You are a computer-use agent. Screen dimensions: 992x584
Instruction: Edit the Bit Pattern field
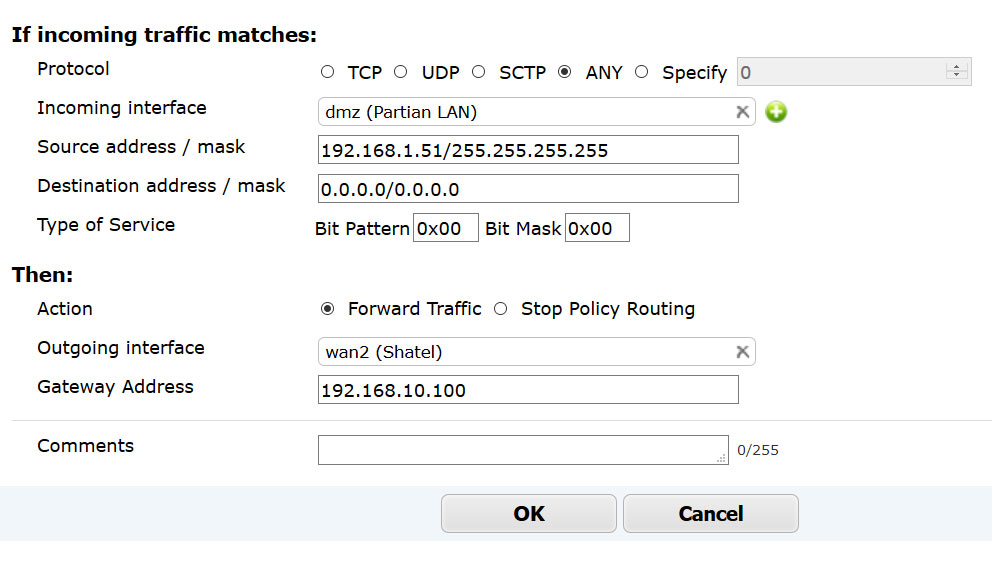coord(446,228)
